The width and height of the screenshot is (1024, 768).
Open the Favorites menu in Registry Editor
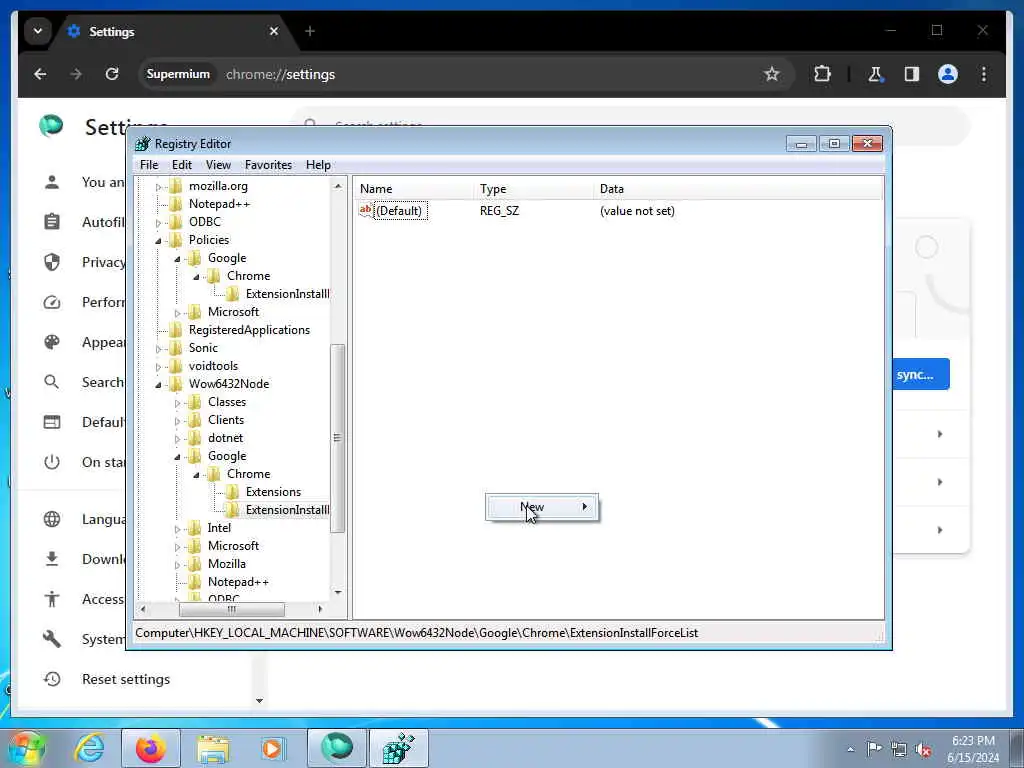click(268, 165)
